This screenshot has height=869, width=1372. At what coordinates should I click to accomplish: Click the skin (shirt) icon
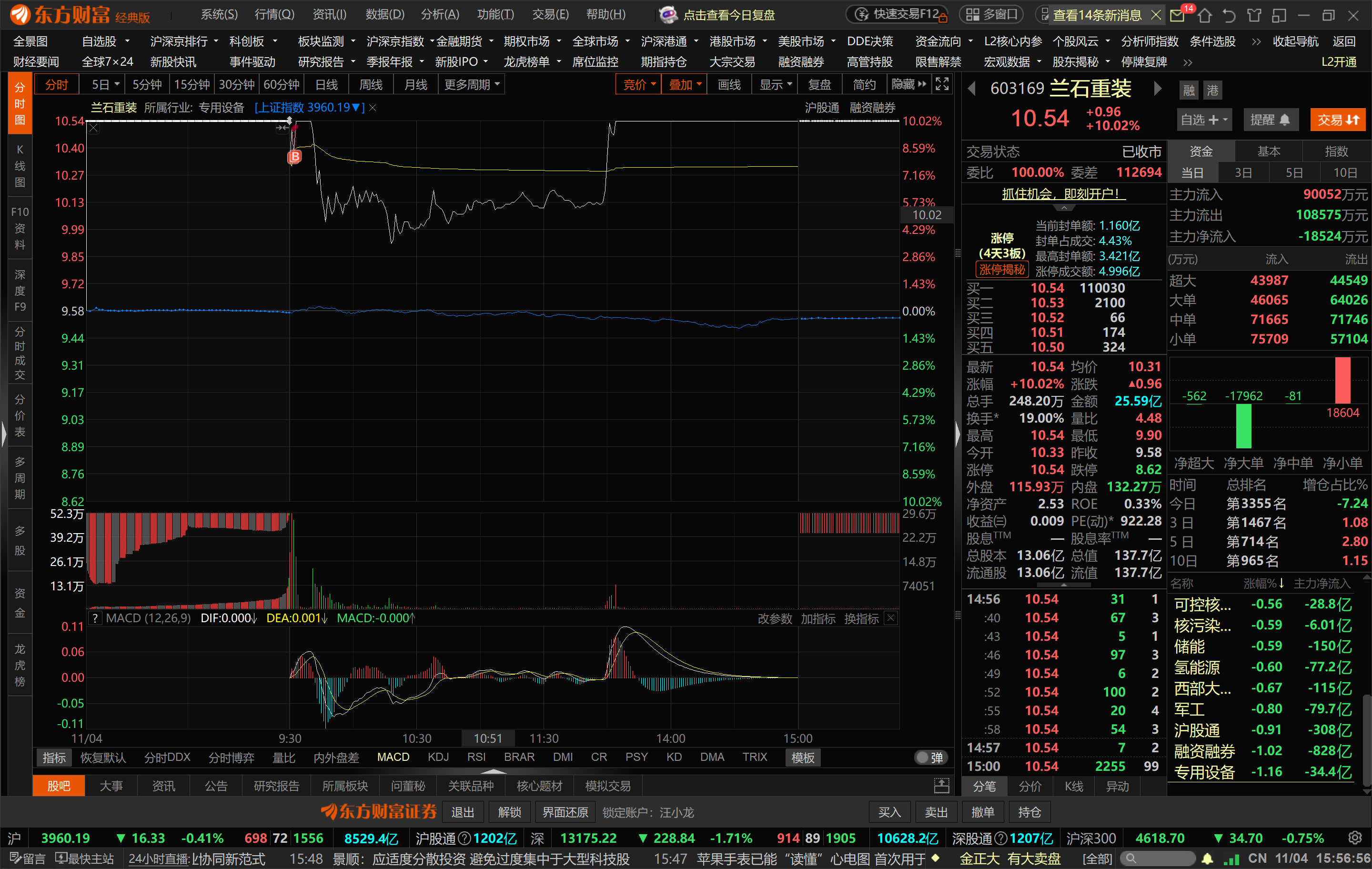pos(1254,15)
